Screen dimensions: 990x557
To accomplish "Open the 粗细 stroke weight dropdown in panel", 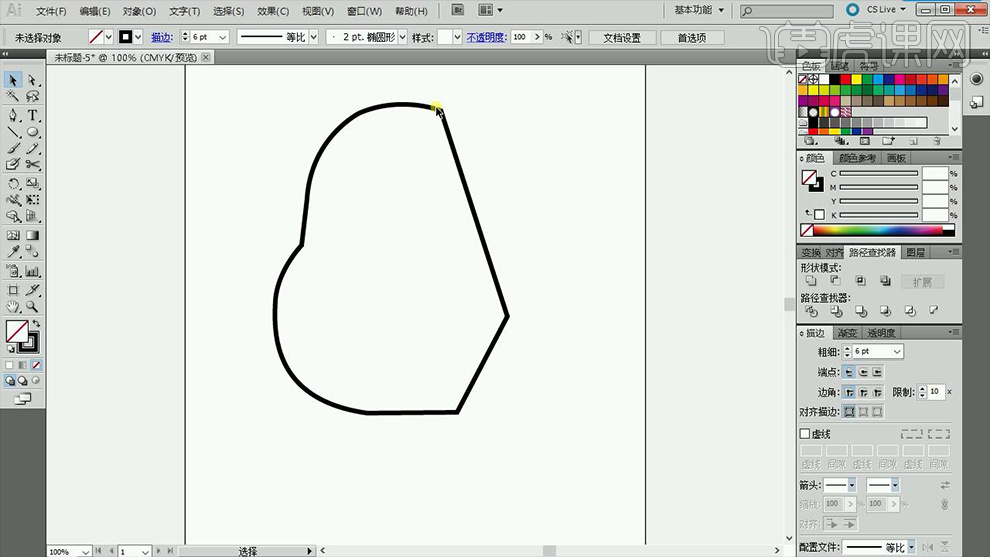I will coord(896,352).
